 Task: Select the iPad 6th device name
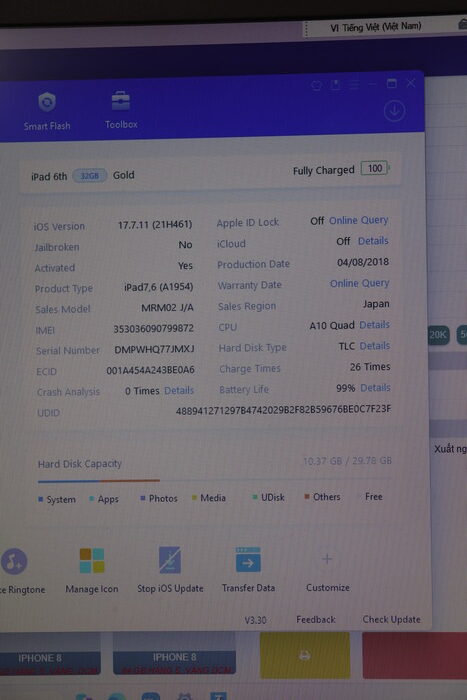point(49,176)
